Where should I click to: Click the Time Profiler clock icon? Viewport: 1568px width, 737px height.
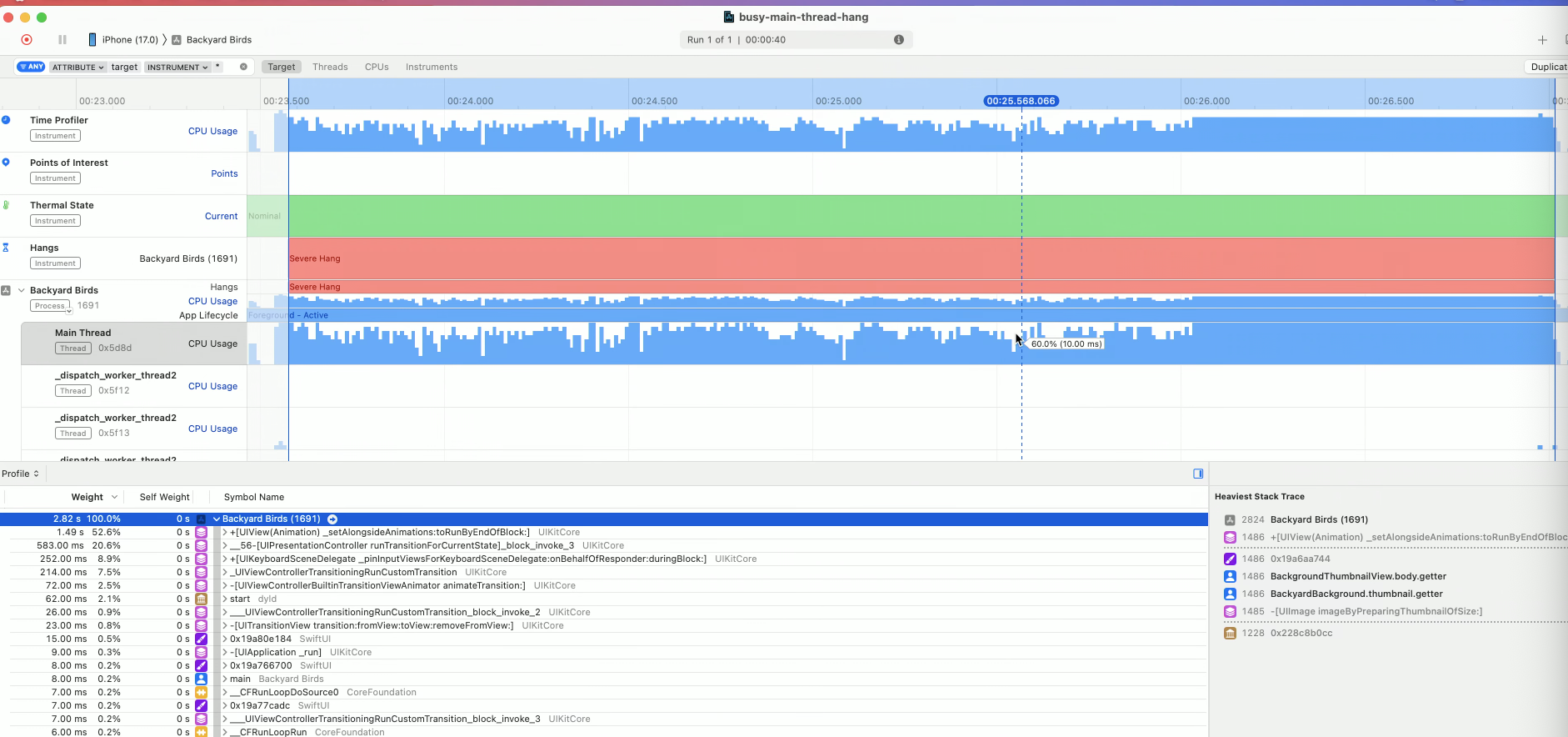click(6, 119)
